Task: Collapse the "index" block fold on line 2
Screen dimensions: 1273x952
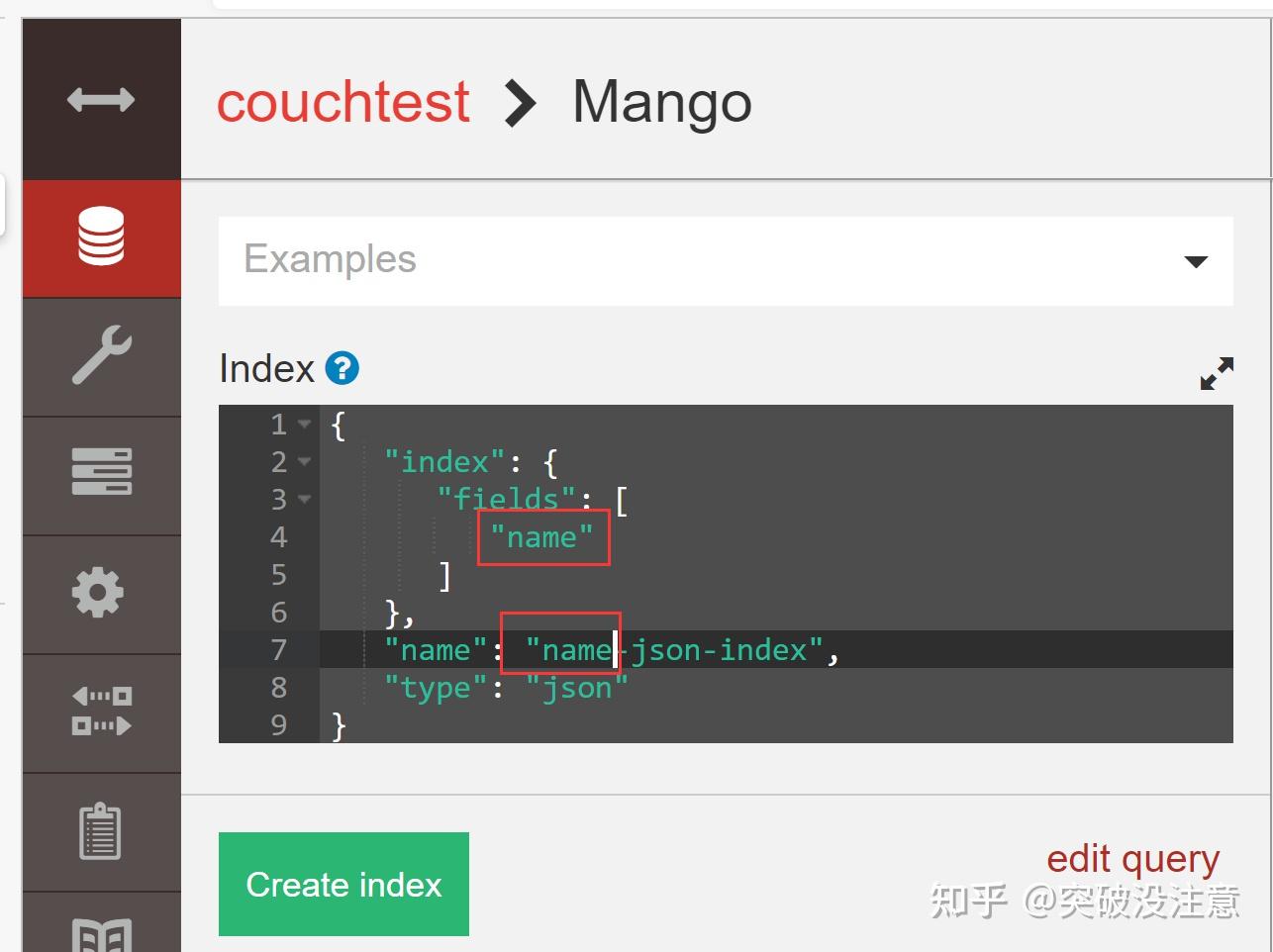Action: [x=305, y=462]
